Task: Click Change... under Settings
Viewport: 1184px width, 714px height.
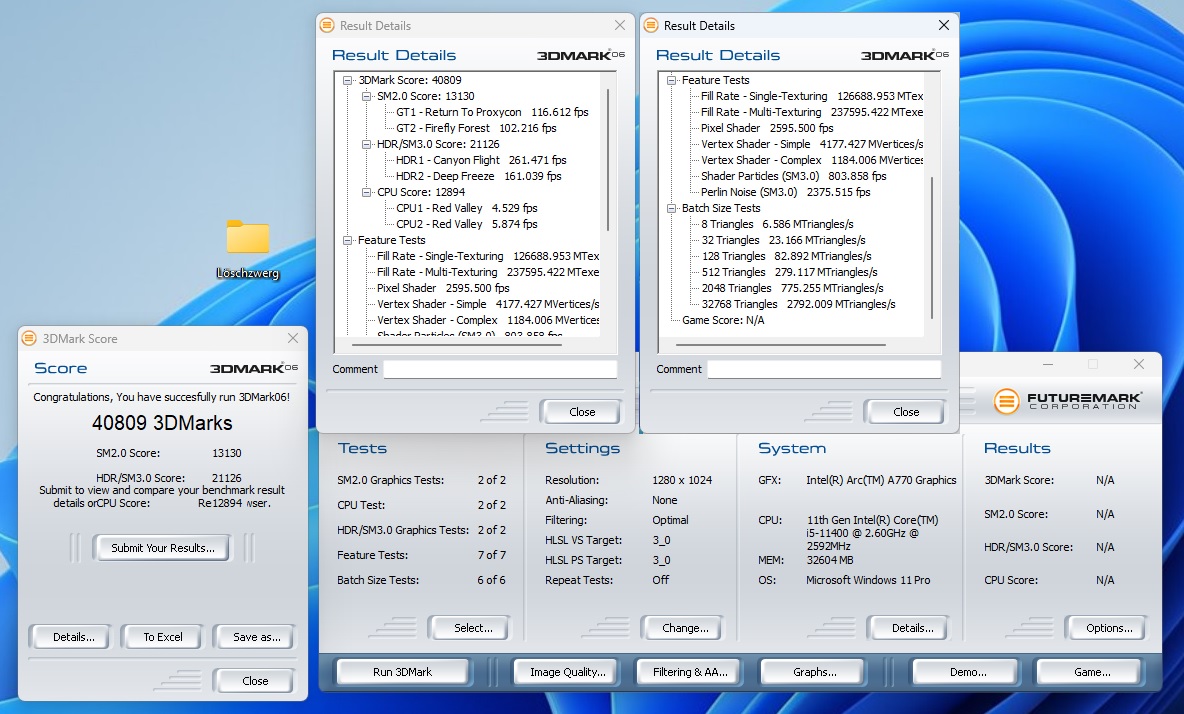Action: pos(685,628)
